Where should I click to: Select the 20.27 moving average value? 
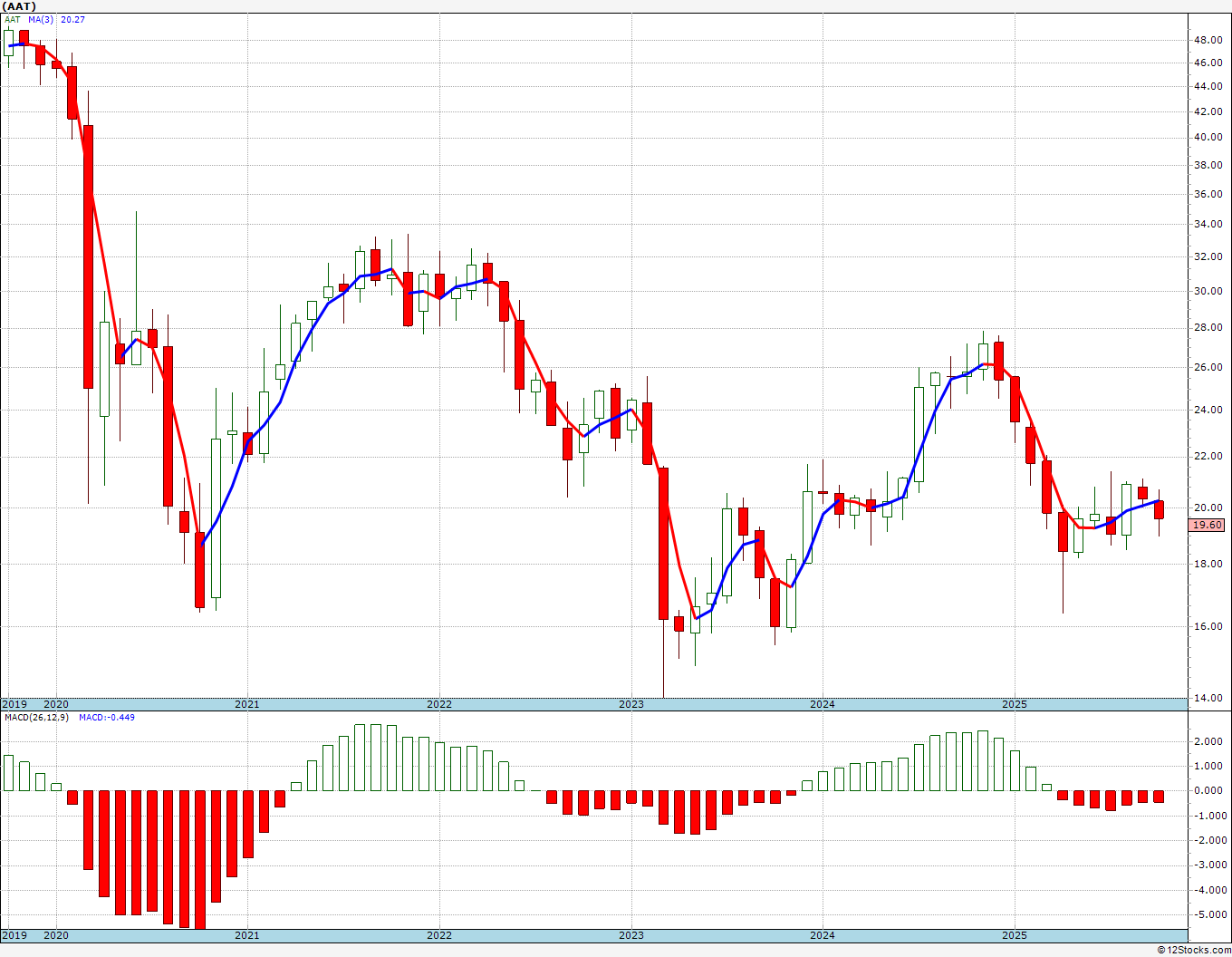pos(73,19)
